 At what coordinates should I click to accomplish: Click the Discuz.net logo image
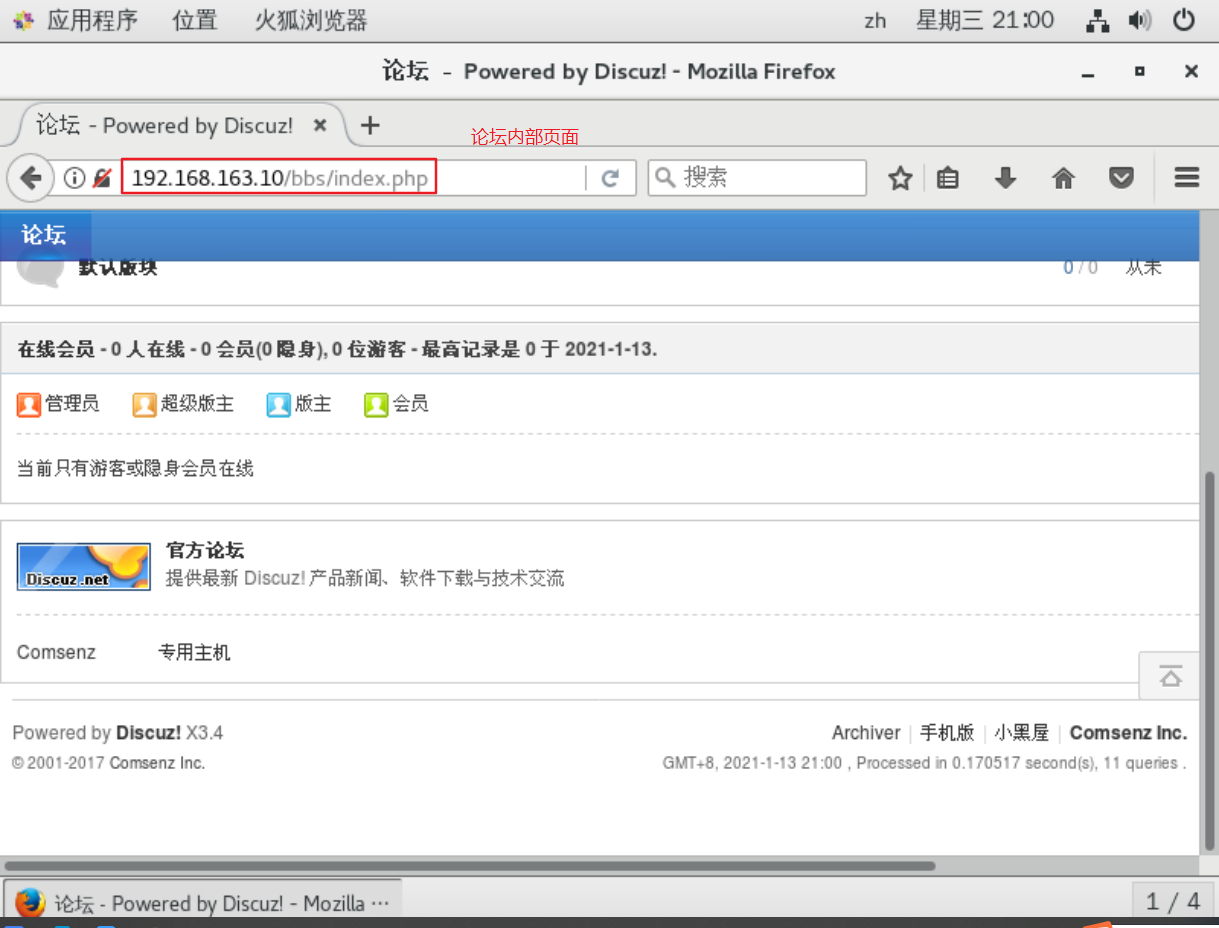[84, 567]
